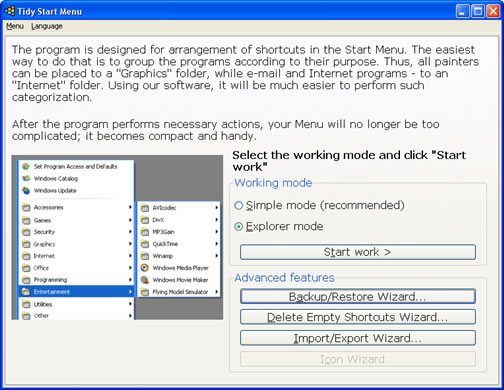Click the Windows Catalog icon in preview
This screenshot has width=504, height=390.
pos(26,178)
